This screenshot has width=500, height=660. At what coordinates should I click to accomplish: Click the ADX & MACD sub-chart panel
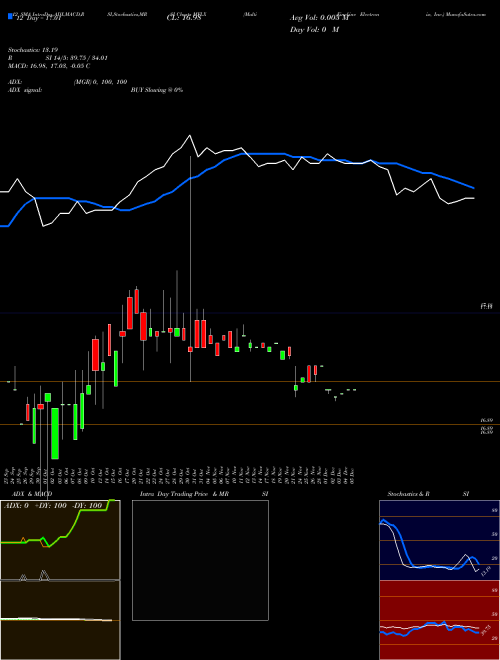[x=60, y=580]
